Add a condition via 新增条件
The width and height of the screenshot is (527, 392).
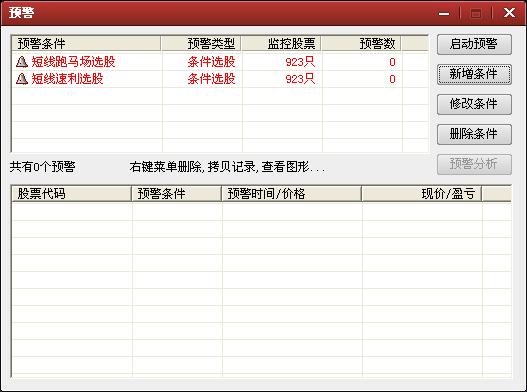pyautogui.click(x=474, y=74)
